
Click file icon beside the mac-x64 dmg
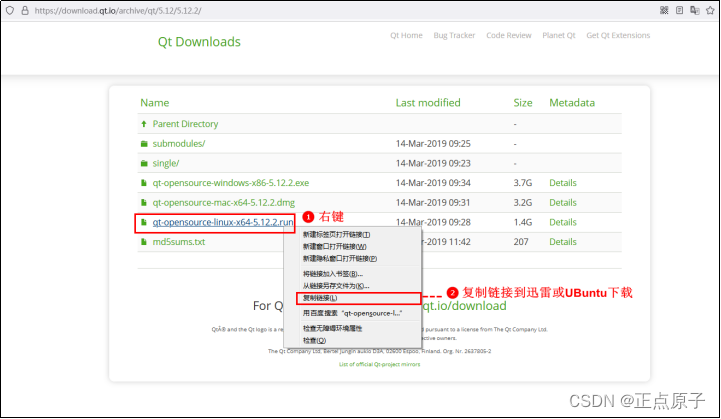point(143,202)
